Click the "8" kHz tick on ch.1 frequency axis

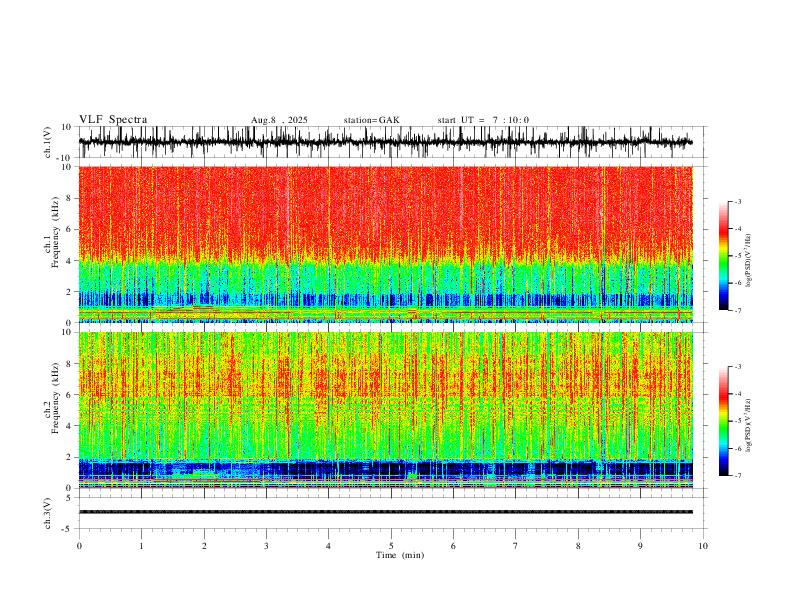point(70,198)
